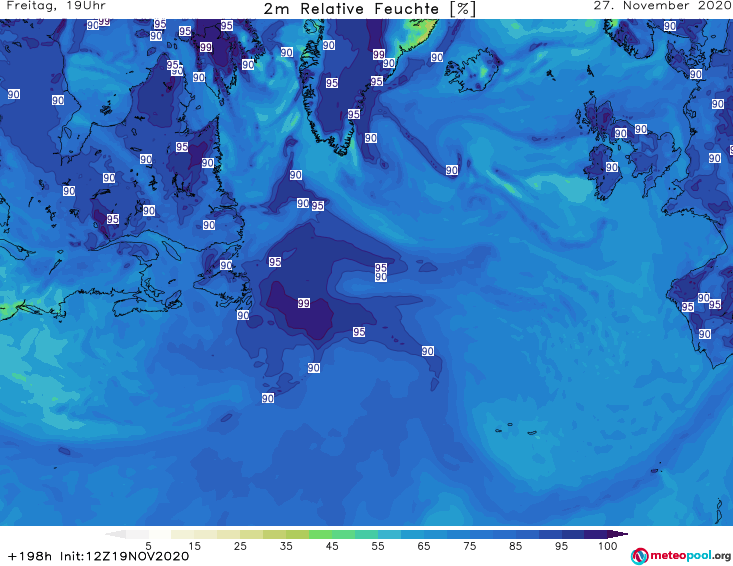This screenshot has height=566, width=733.
Task: Open the meteopool.org link text
Action: [690, 556]
